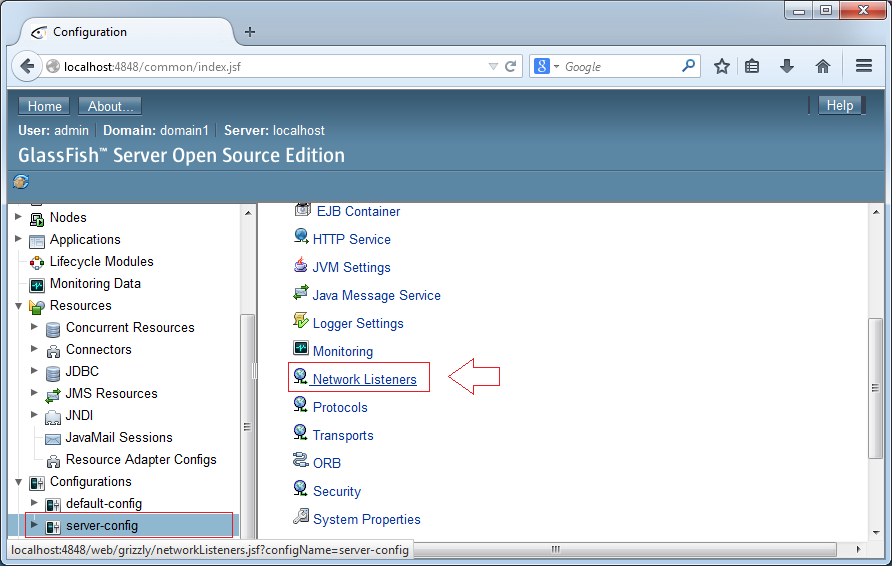Expand the server-config node
Viewport: 892px width, 566px height.
[x=34, y=524]
